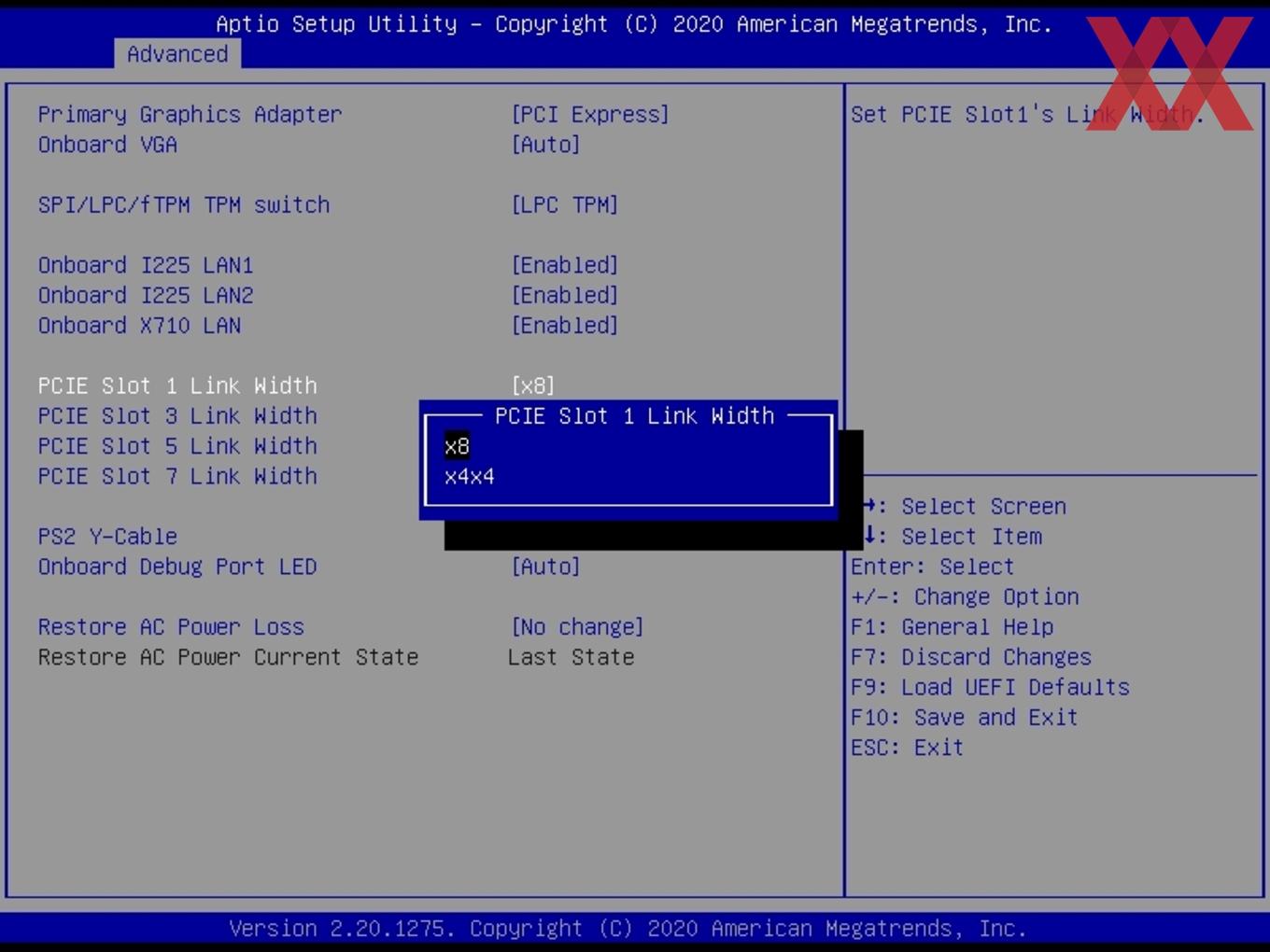Click the F1: General Help hint
The height and width of the screenshot is (952, 1270).
point(952,627)
